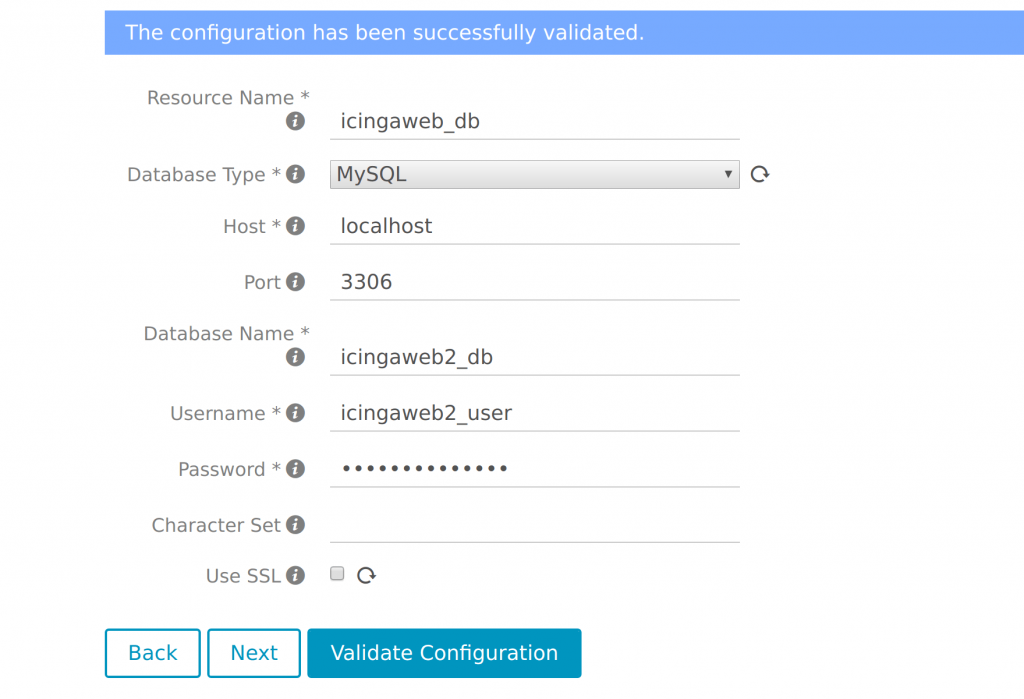
Task: Click the successful validation message banner
Action: pos(560,32)
